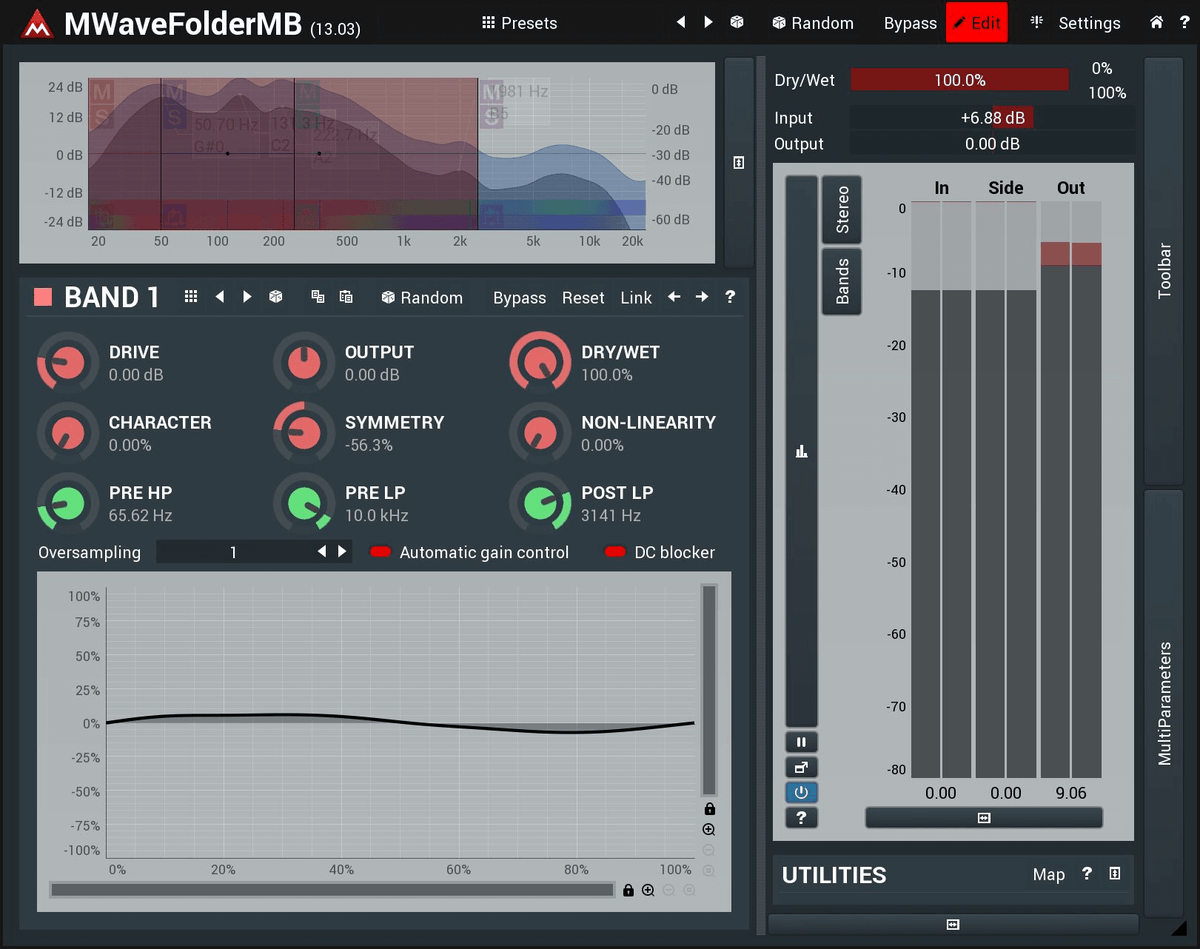The width and height of the screenshot is (1200, 949).
Task: Adjust the global Dry/Wet slider
Action: pyautogui.click(x=959, y=80)
